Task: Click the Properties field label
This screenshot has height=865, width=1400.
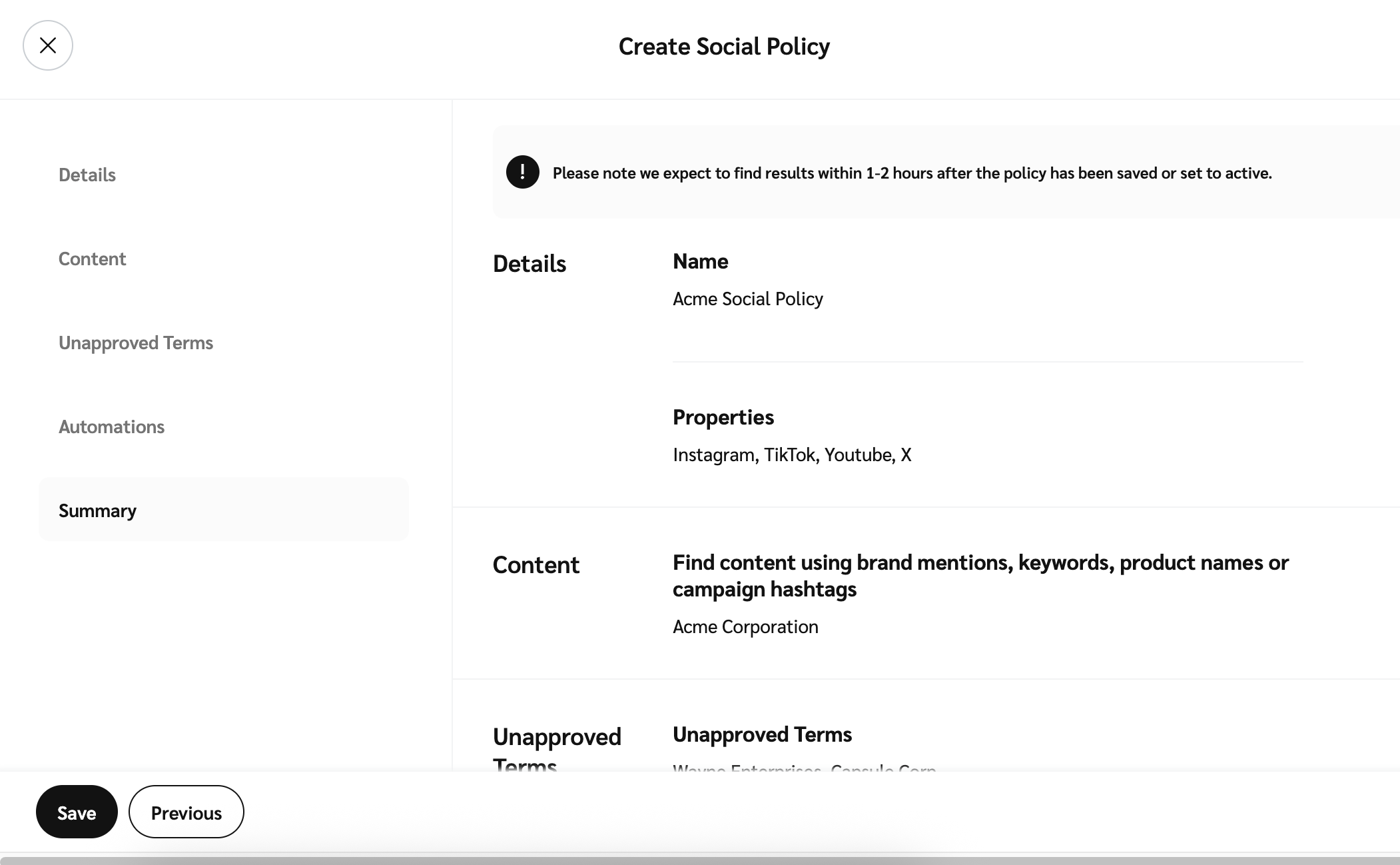Action: click(723, 417)
